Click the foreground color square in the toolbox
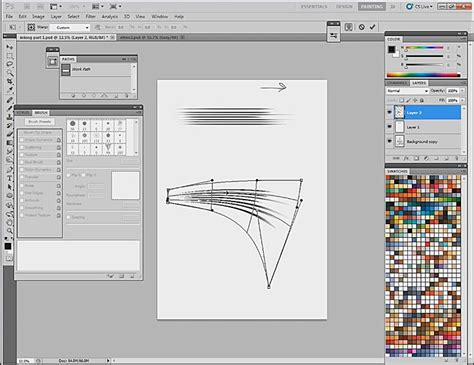The image size is (474, 365). point(8,246)
